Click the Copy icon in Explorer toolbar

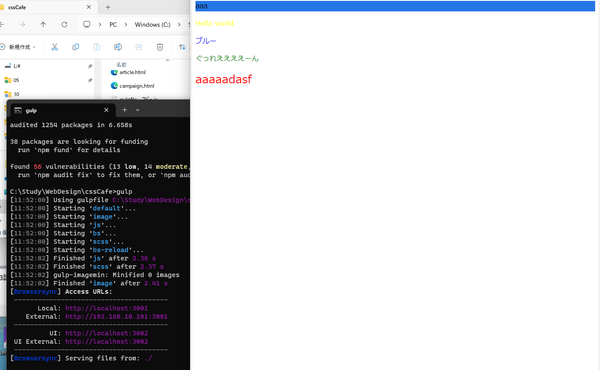tap(75, 47)
